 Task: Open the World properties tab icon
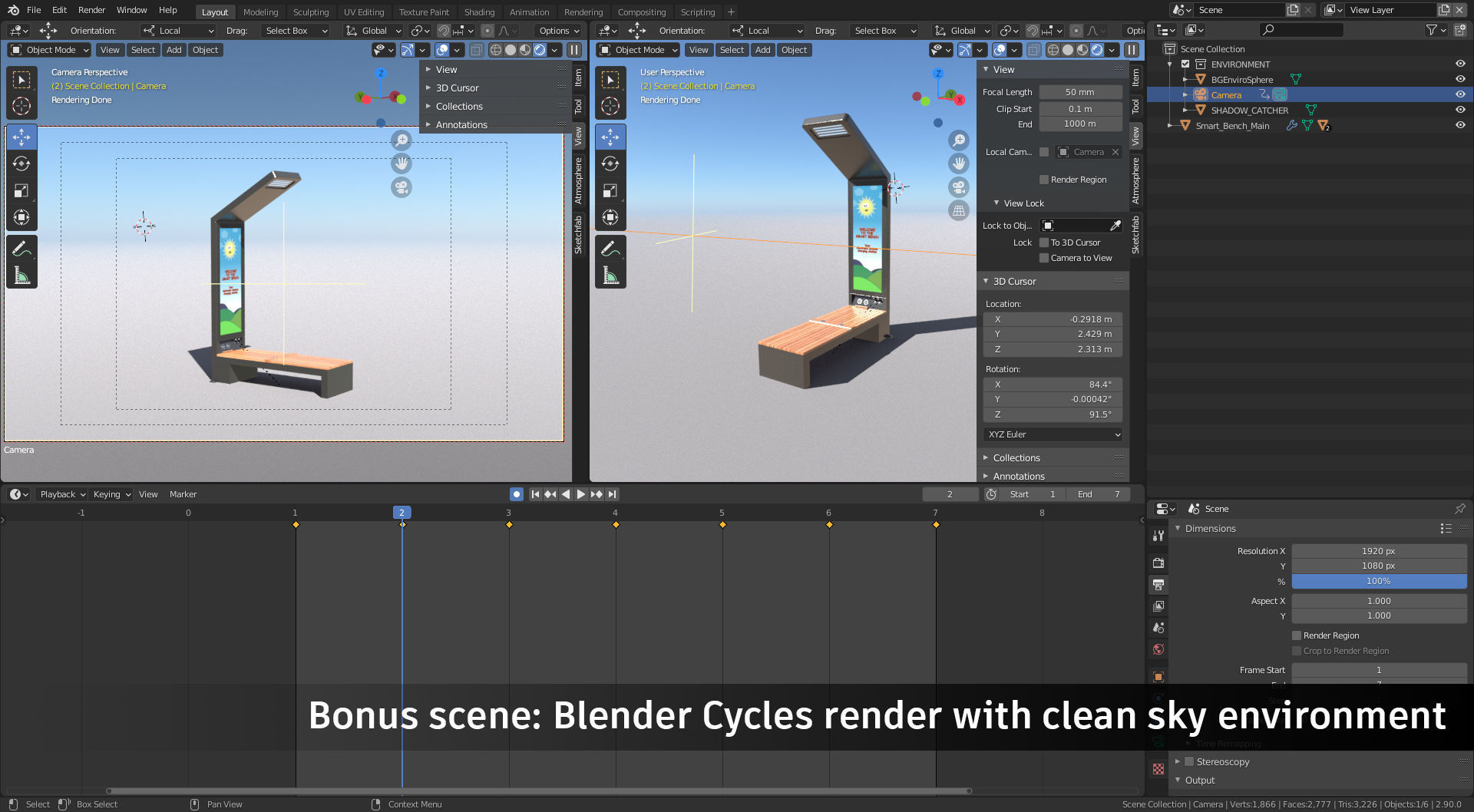(1158, 649)
